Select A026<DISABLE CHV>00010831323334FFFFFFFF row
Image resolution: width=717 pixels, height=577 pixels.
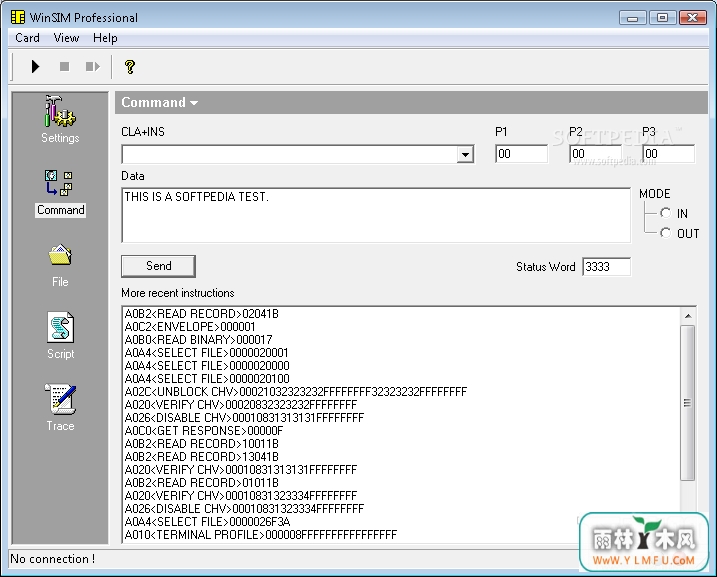pos(244,508)
